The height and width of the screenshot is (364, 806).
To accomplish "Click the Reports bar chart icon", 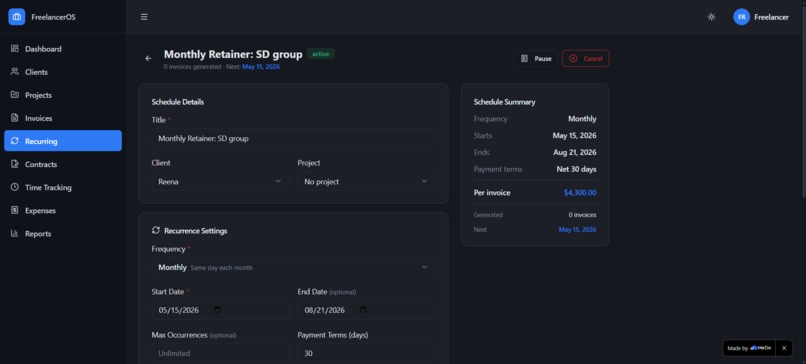I will pos(14,233).
